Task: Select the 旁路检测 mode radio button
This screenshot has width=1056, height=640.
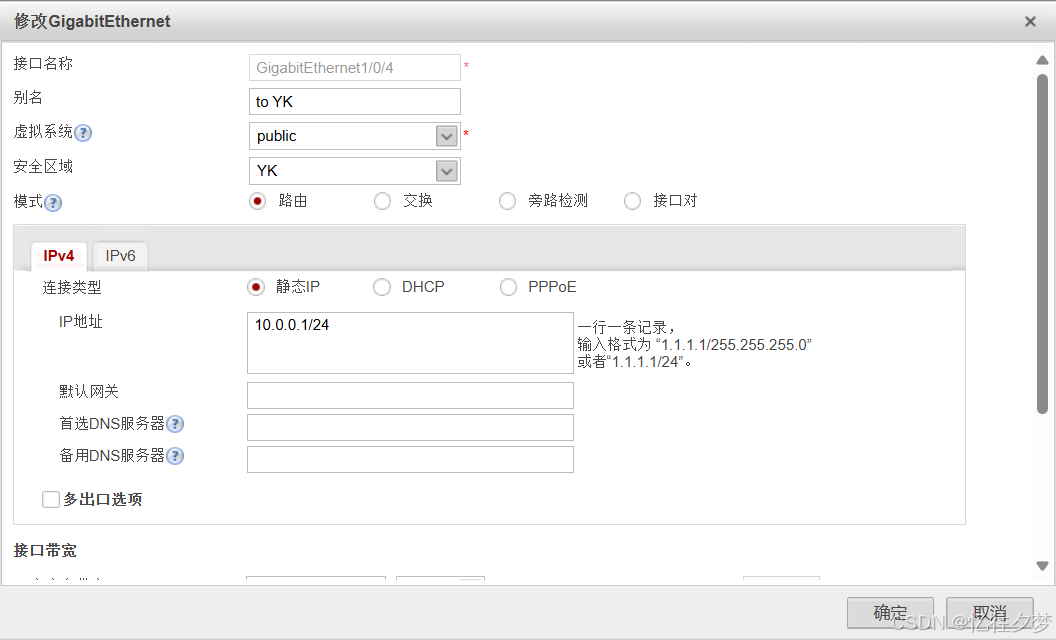Action: [x=507, y=201]
